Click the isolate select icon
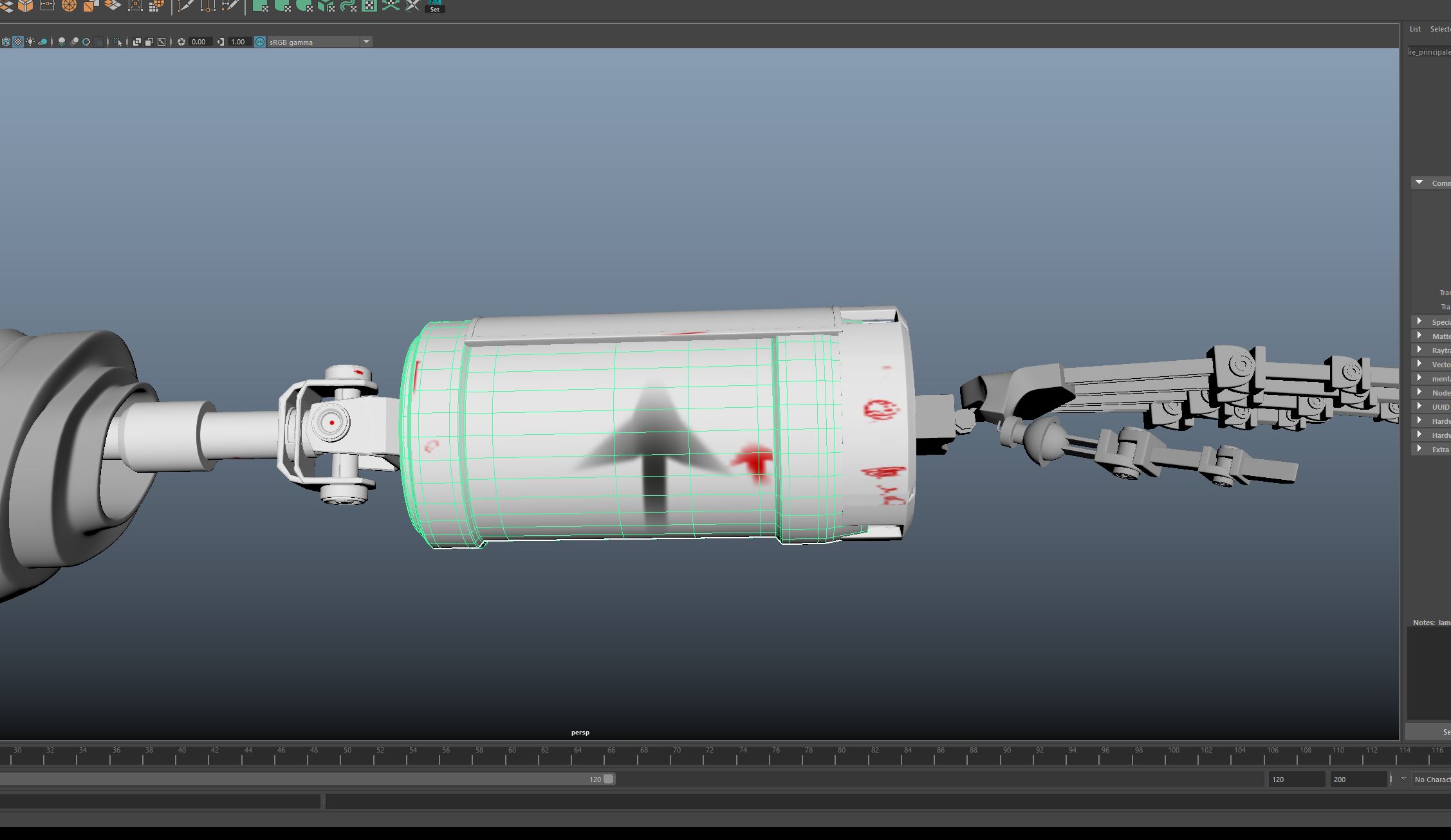Viewport: 1451px width, 840px height. click(x=117, y=42)
